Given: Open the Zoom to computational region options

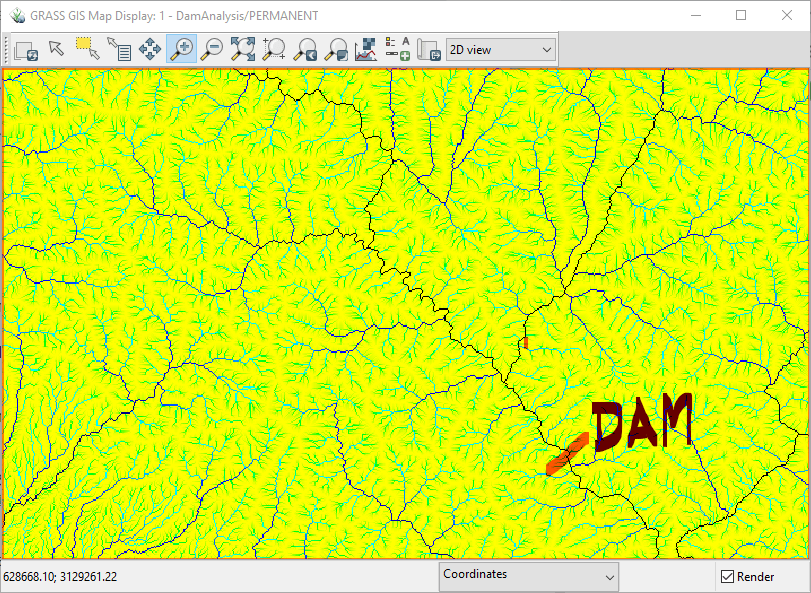Looking at the screenshot, I should [x=274, y=49].
